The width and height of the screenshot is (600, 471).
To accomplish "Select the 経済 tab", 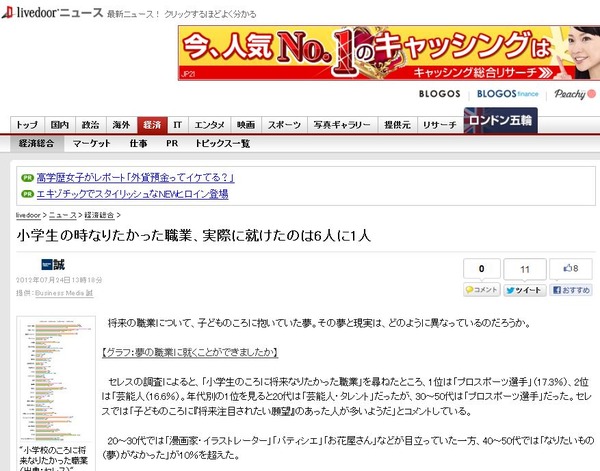I will (x=152, y=125).
